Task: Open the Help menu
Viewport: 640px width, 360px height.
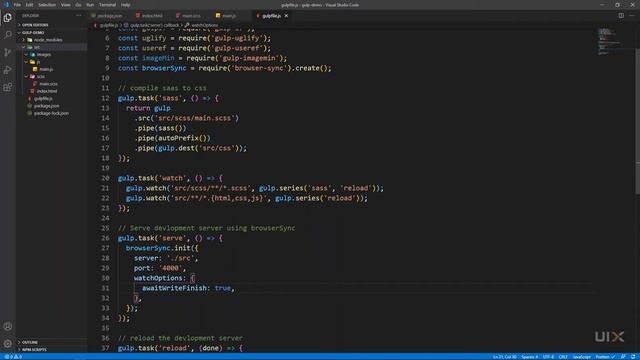Action: tap(126, 5)
